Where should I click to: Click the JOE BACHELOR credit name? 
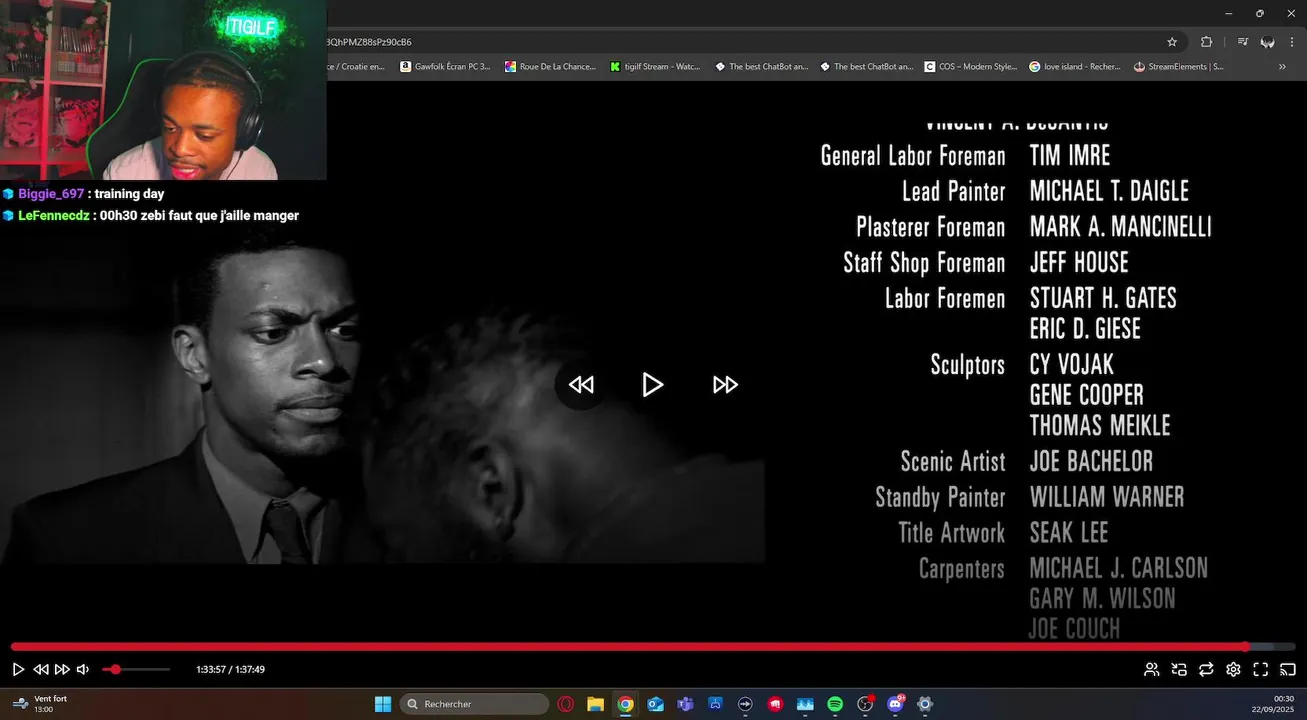click(1091, 461)
